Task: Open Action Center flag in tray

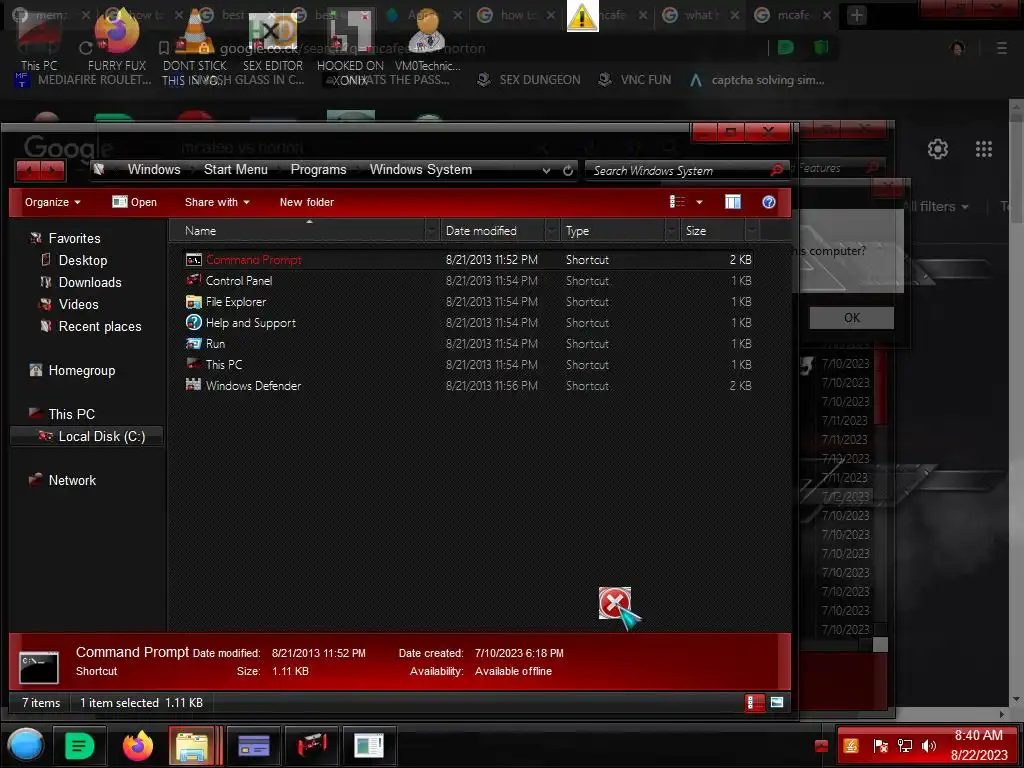Action: pyautogui.click(x=880, y=746)
